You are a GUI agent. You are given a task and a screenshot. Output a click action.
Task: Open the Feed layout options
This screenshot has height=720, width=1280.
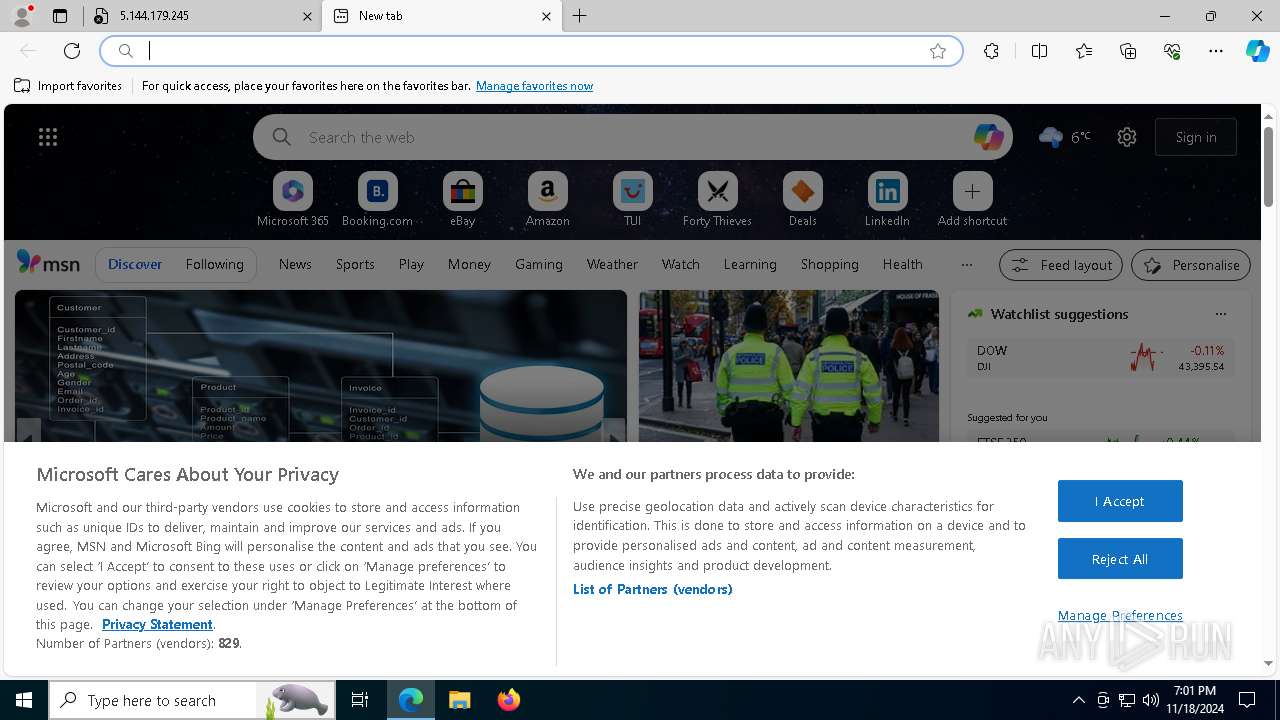point(1061,265)
